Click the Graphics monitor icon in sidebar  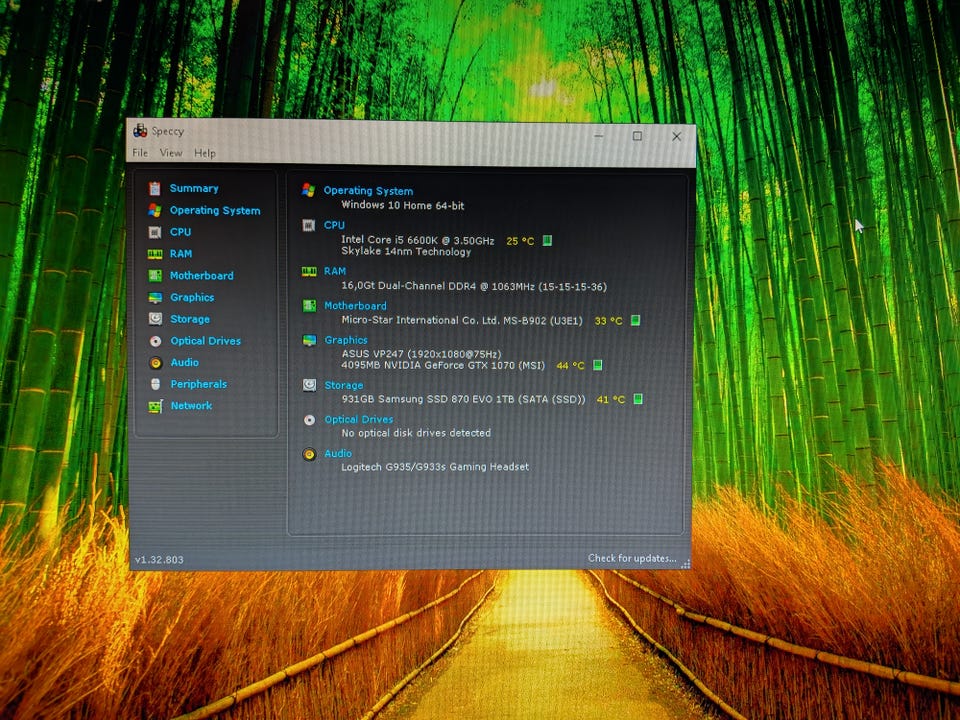click(x=156, y=298)
